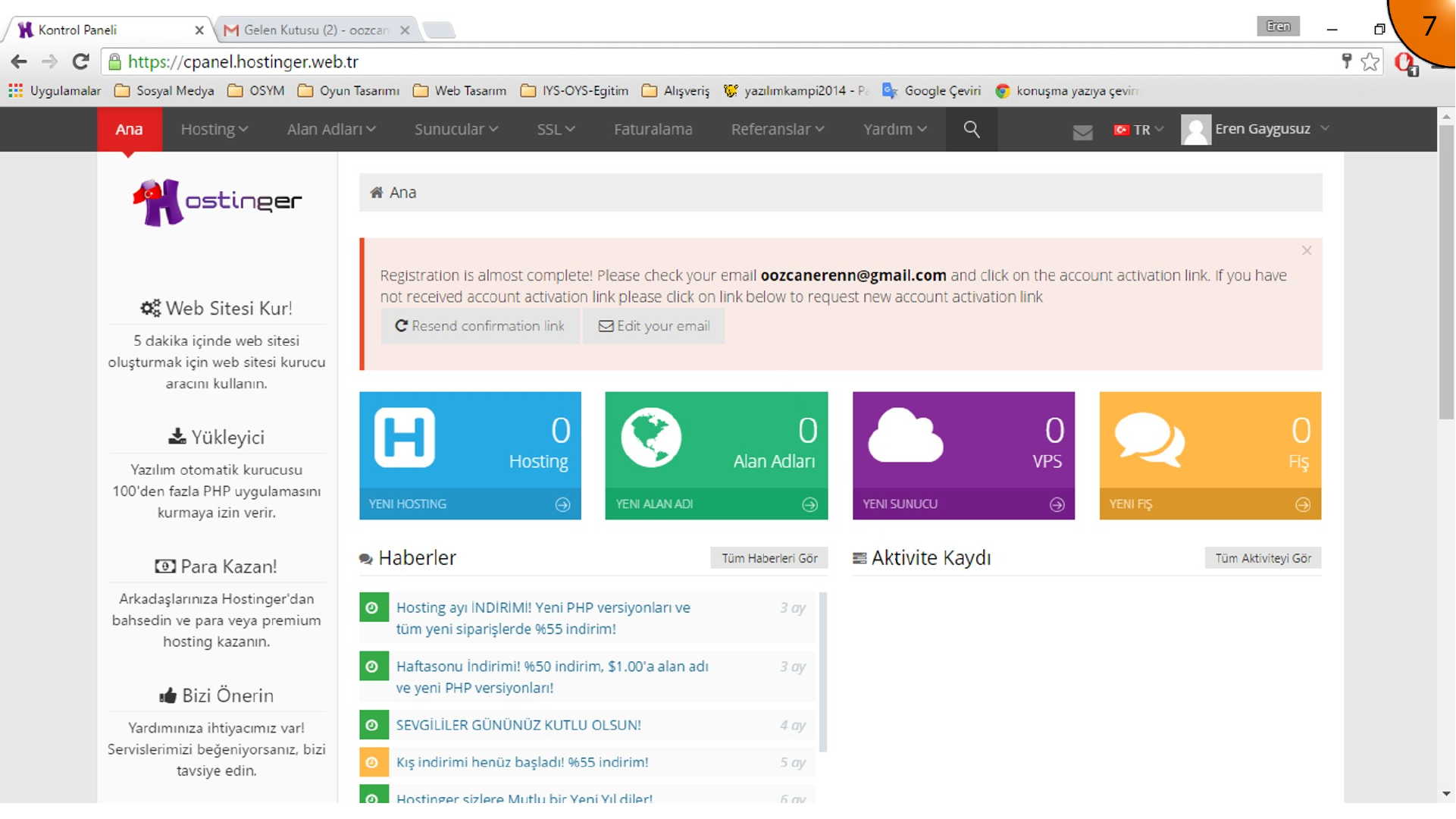Click the key icon in address bar

click(x=1346, y=61)
